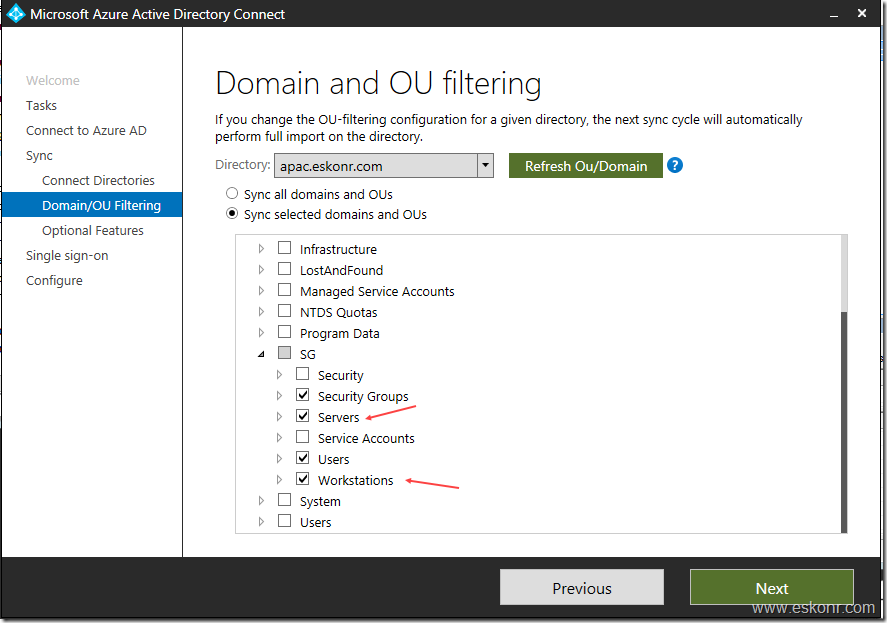Go to Optional Features in the sidebar
Image resolution: width=887 pixels, height=623 pixels.
(92, 230)
